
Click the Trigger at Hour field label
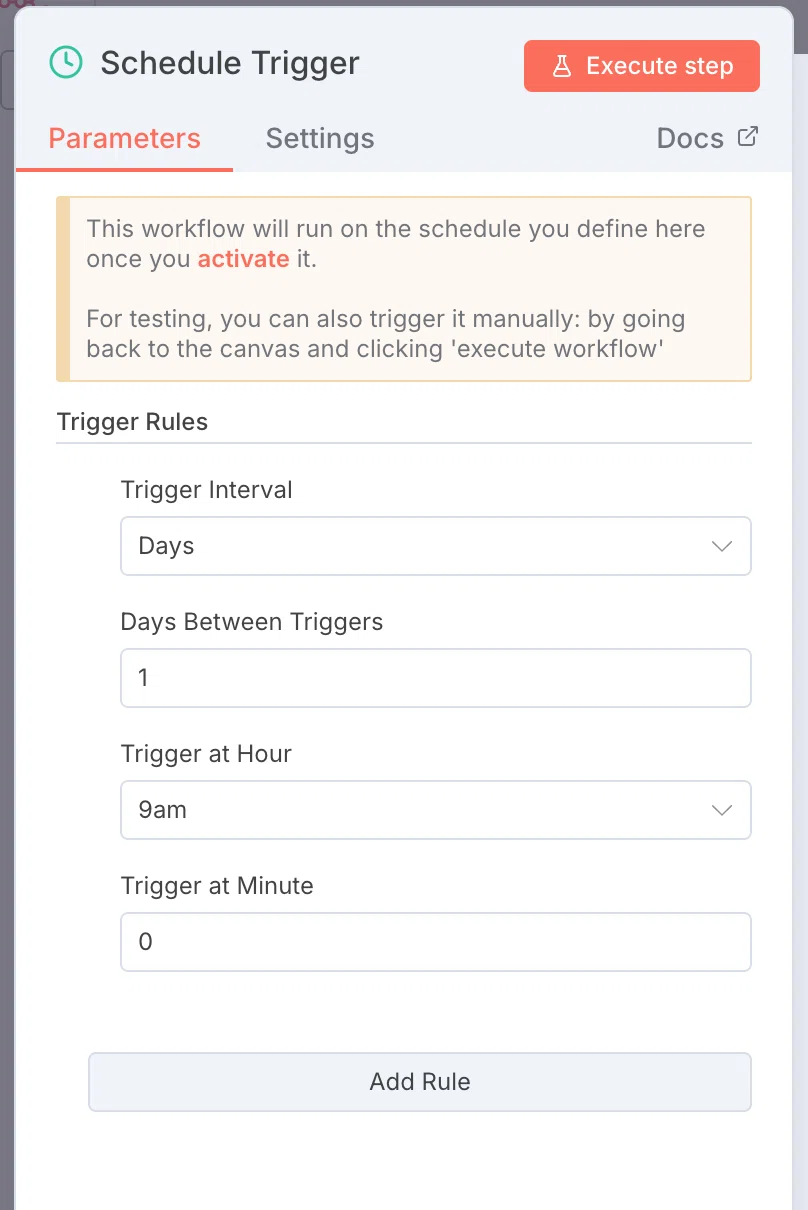[x=206, y=754]
